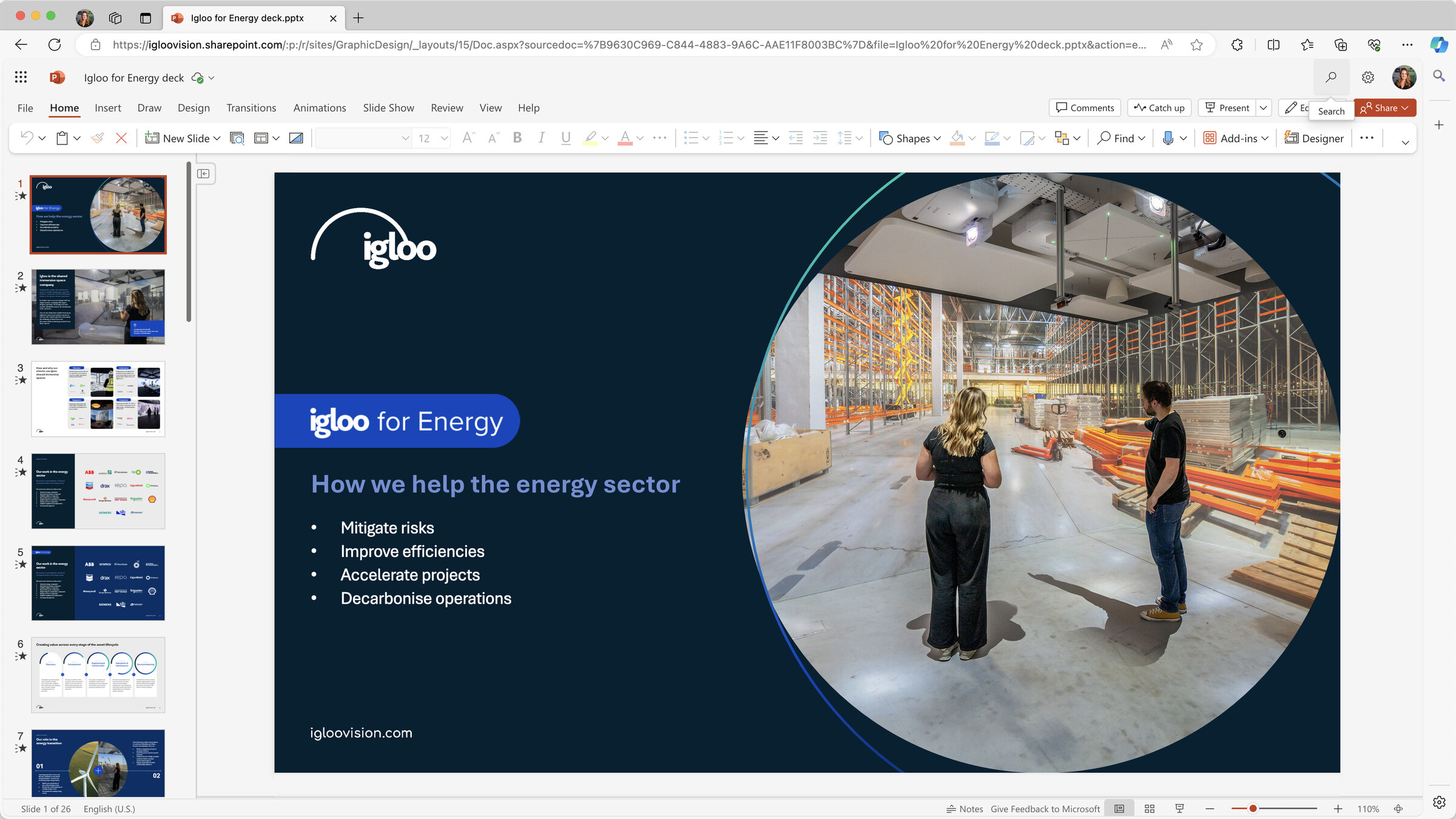Click the Comments button

pyautogui.click(x=1085, y=108)
